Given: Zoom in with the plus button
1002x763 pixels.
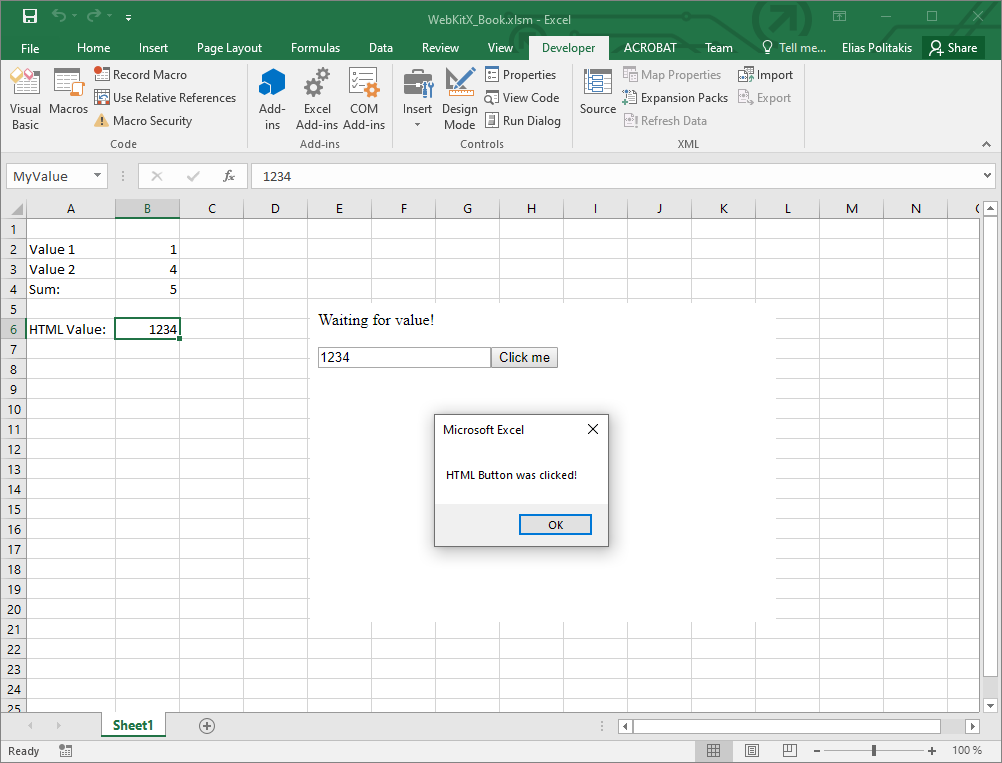Looking at the screenshot, I should [932, 751].
